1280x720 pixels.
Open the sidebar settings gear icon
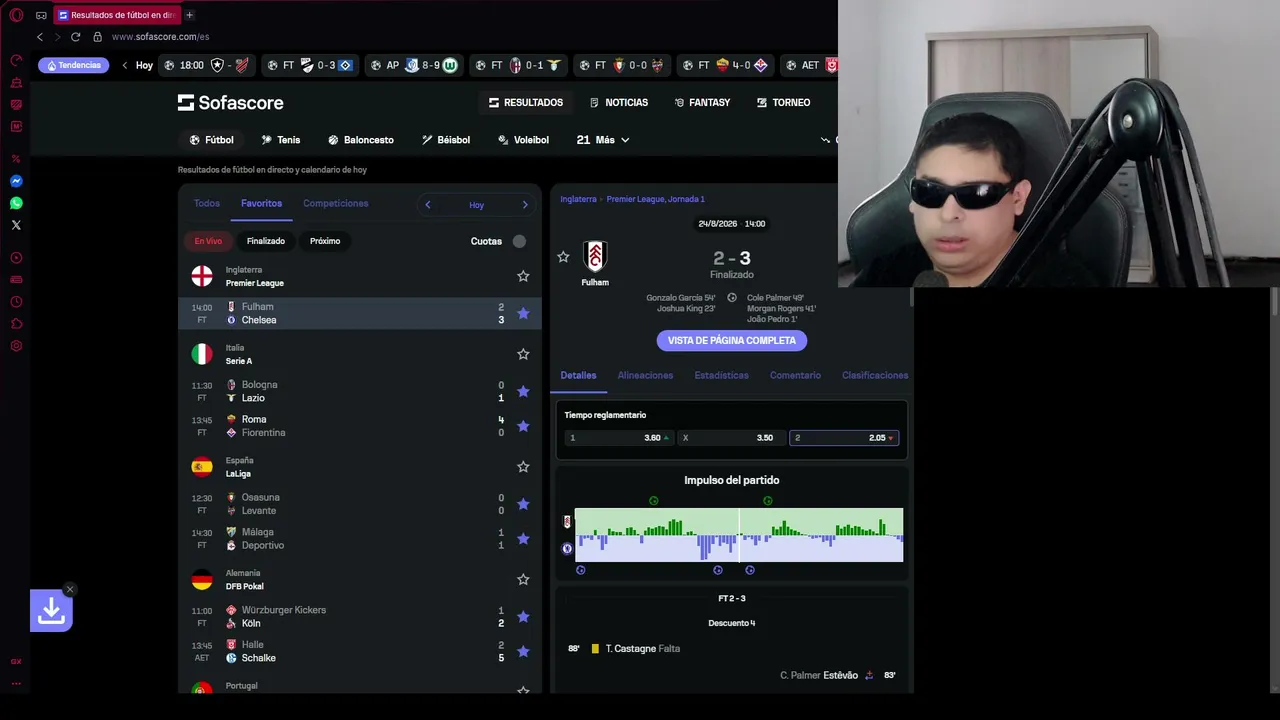[x=16, y=346]
